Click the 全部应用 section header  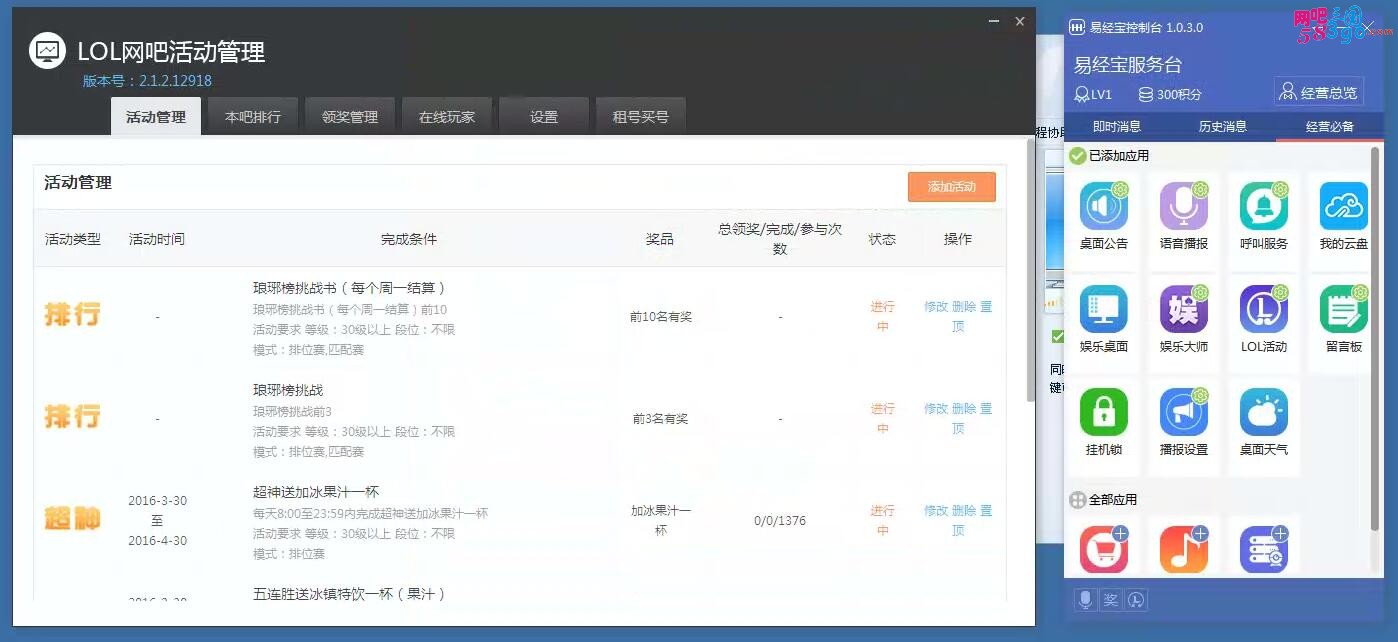(x=1104, y=500)
